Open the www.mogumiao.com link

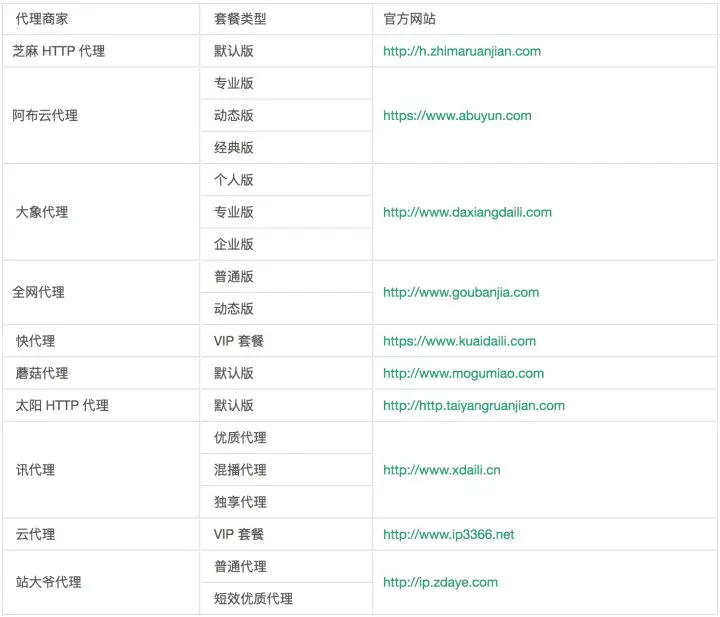464,373
